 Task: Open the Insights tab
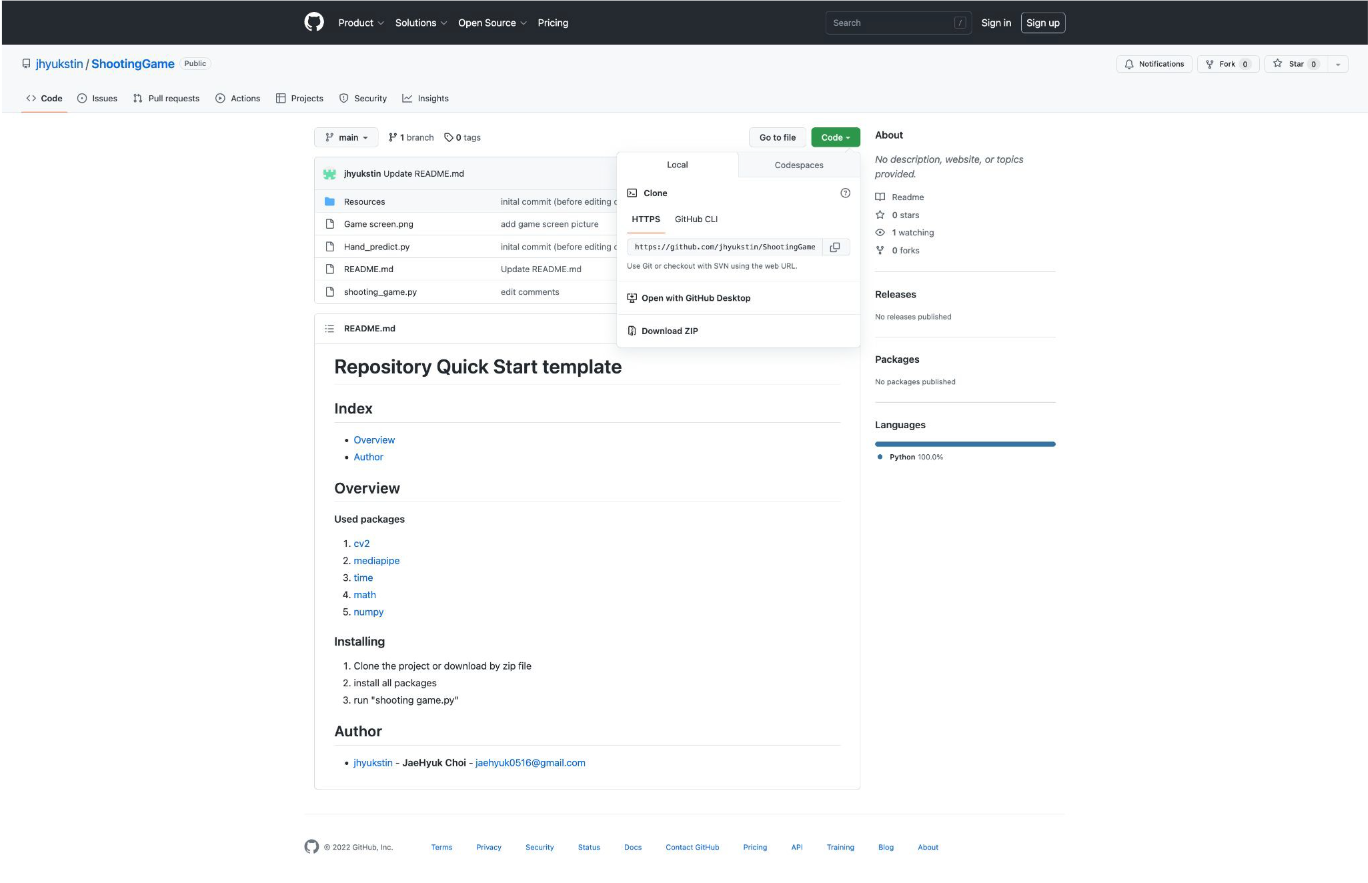[x=426, y=98]
